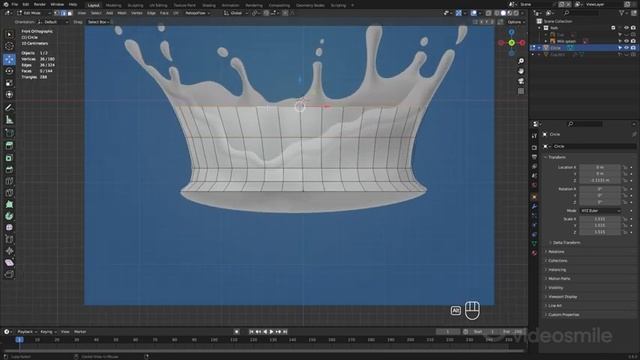Switch to Edge select mode
This screenshot has width=640, height=360.
[x=64, y=13]
